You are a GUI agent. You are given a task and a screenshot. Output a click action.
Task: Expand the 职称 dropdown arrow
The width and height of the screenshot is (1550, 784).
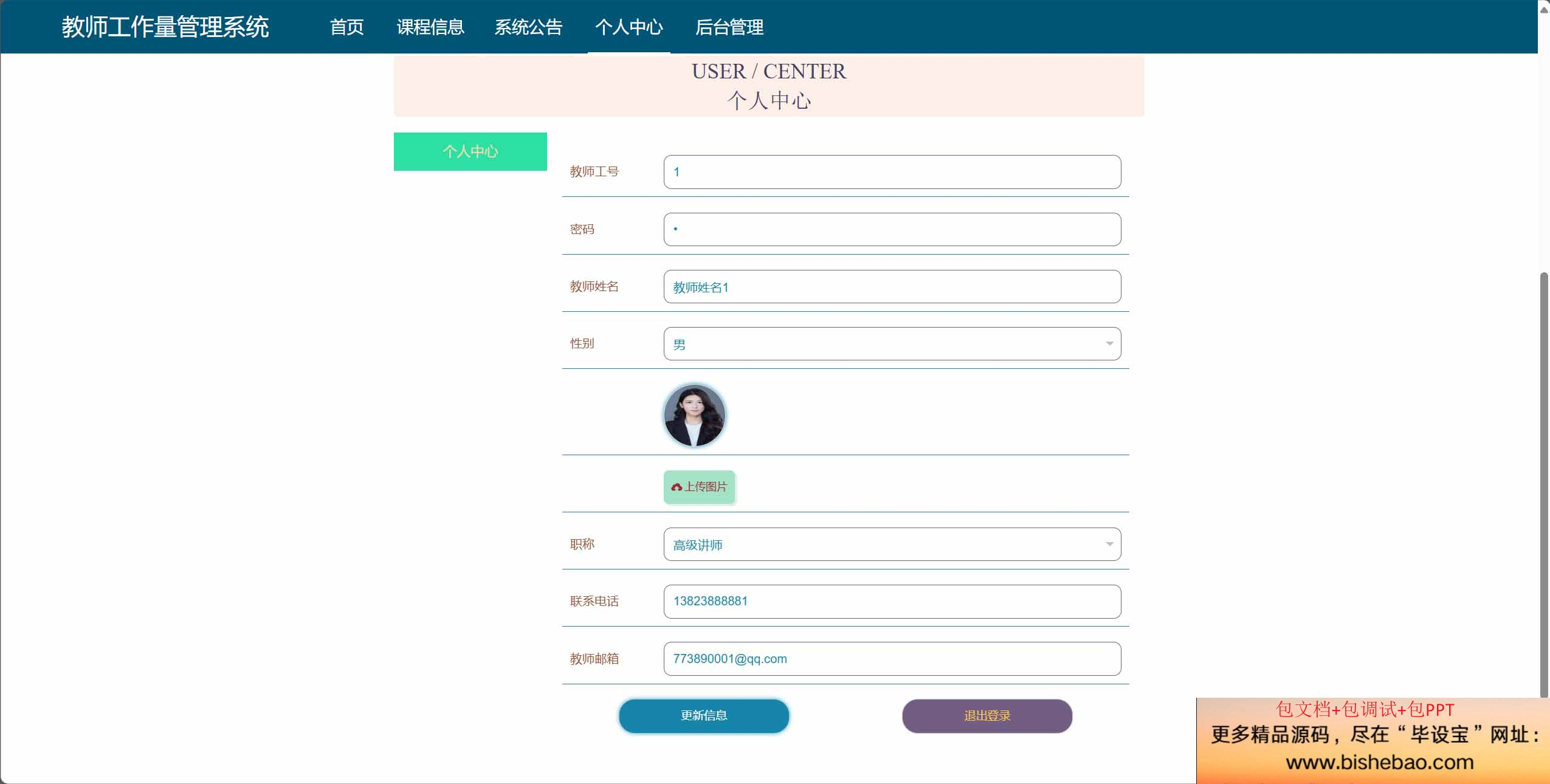[x=1109, y=545]
